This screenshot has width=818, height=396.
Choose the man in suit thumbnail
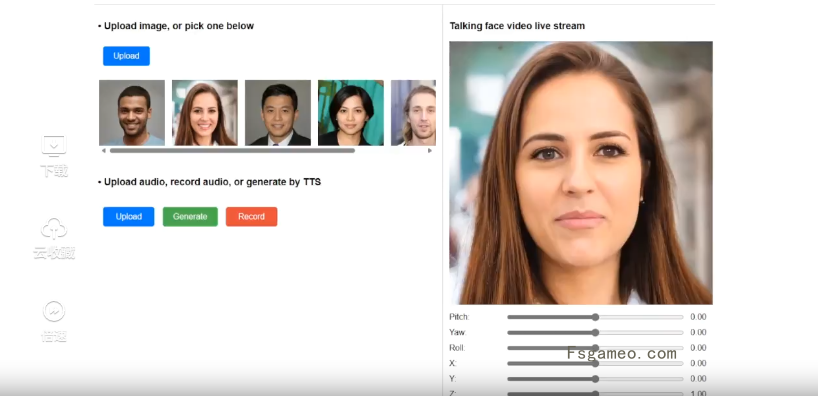coord(278,113)
